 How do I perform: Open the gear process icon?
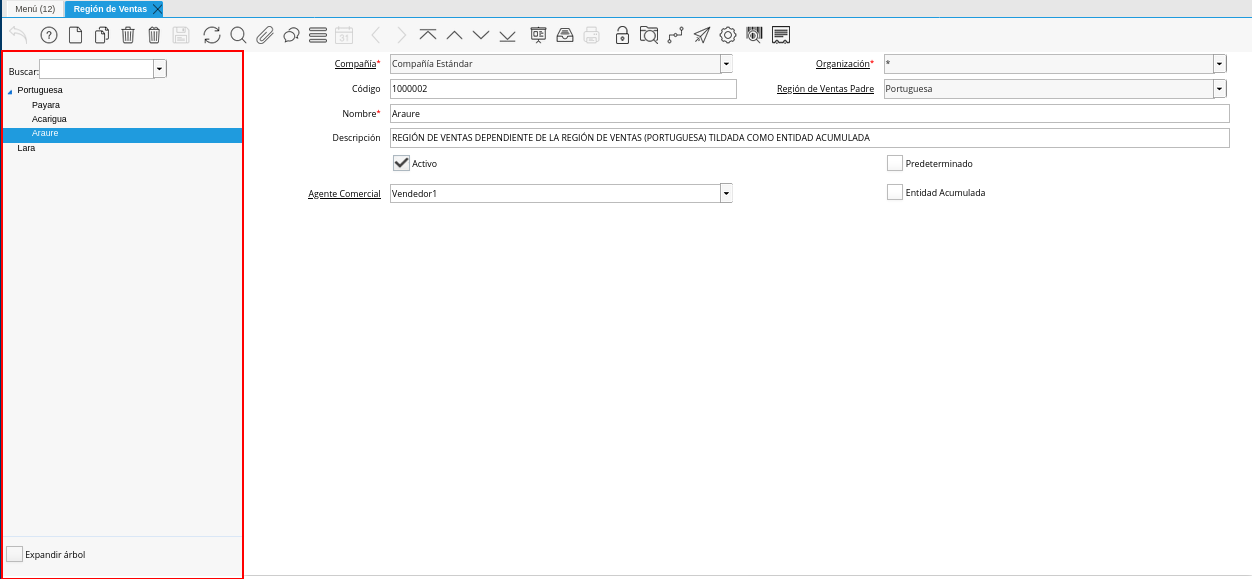pos(728,35)
